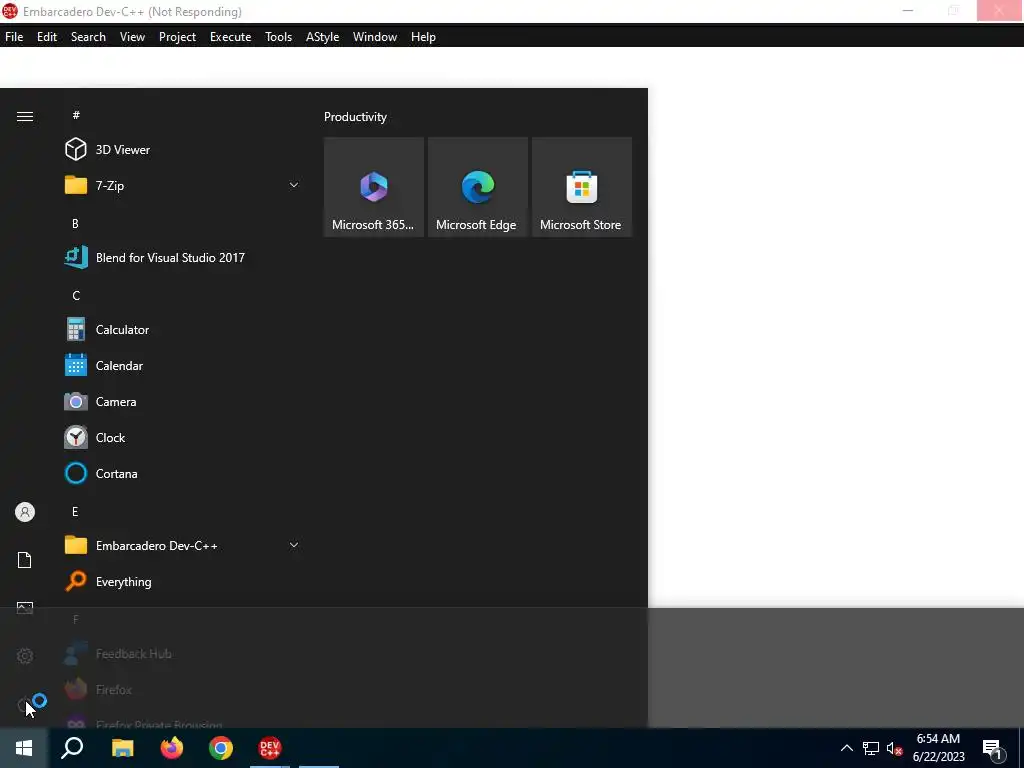This screenshot has height=768, width=1024.
Task: Open the AStyle menu in Dev-C++
Action: tap(322, 37)
